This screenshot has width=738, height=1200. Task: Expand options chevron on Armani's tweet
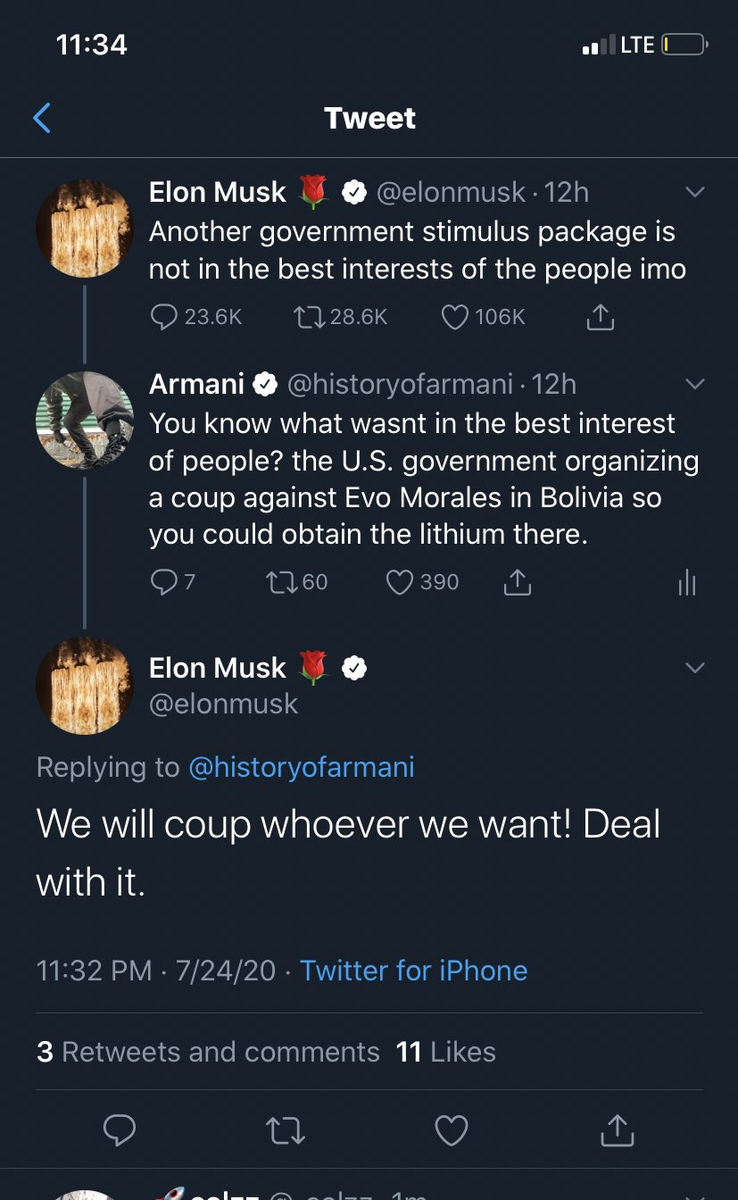point(694,384)
